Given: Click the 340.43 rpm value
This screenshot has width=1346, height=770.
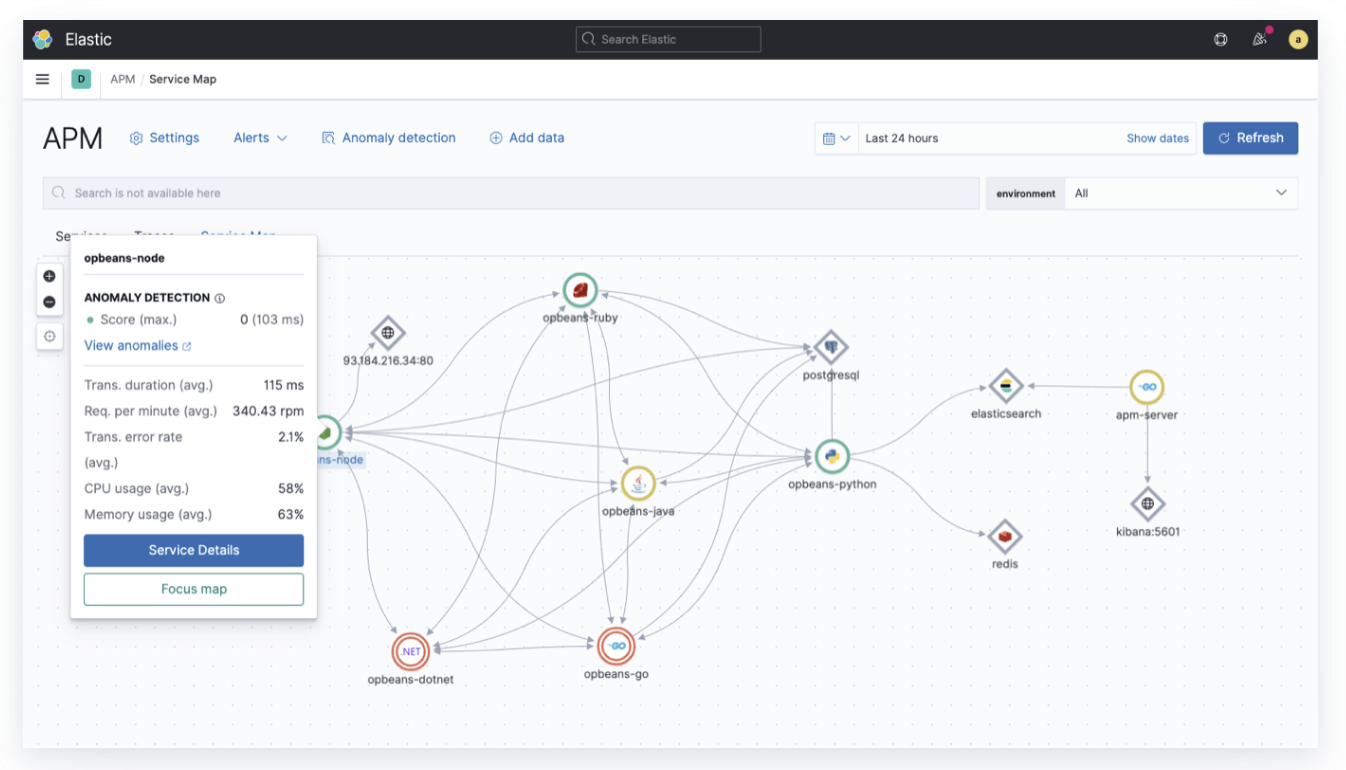Looking at the screenshot, I should coord(268,411).
